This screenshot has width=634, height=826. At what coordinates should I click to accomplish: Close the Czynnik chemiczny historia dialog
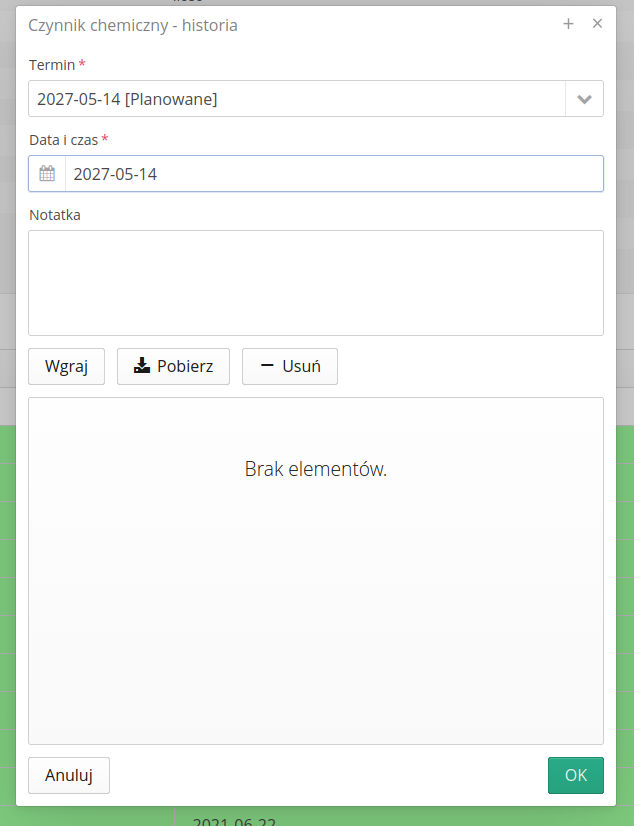point(597,24)
